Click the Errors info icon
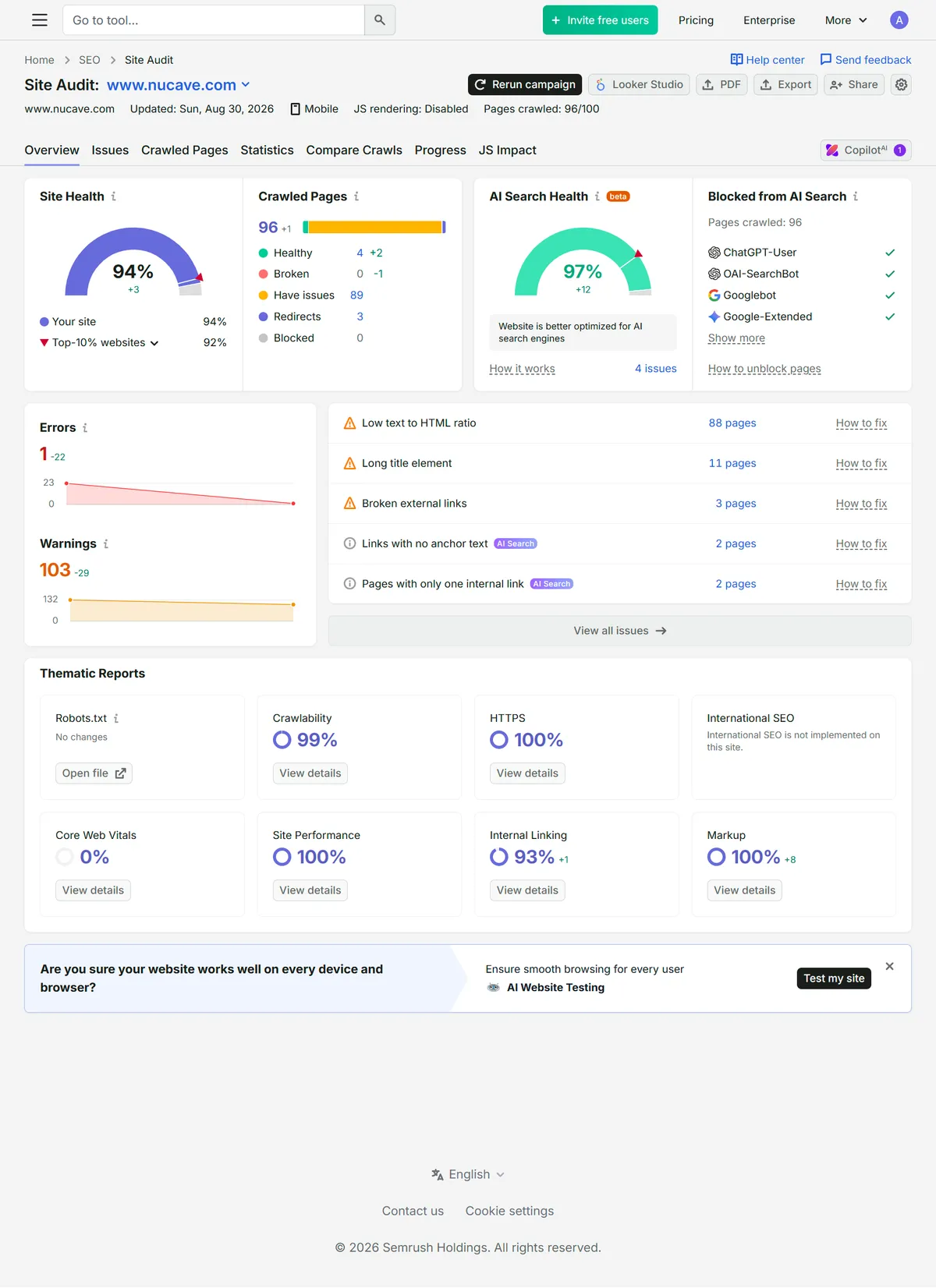 tap(85, 427)
